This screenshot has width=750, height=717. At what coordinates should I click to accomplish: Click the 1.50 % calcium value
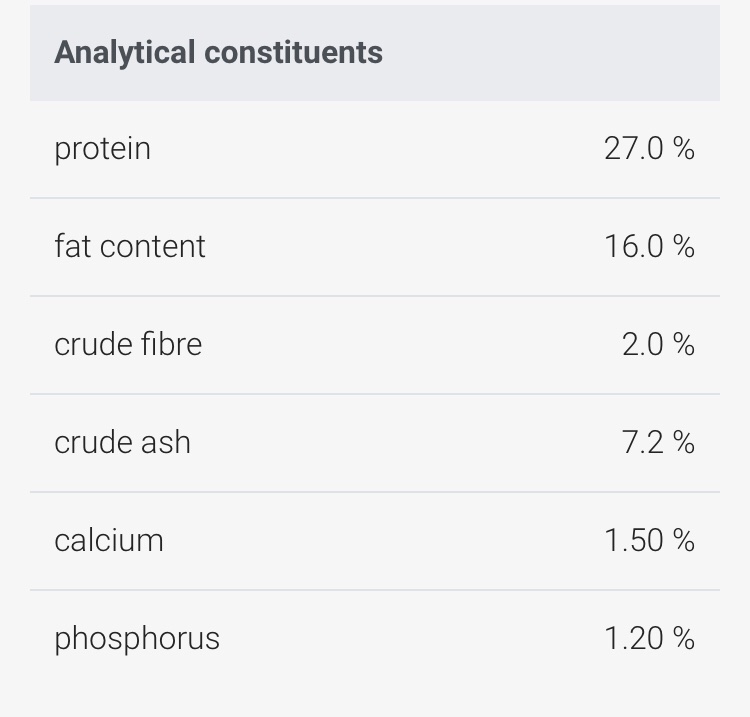tap(649, 540)
